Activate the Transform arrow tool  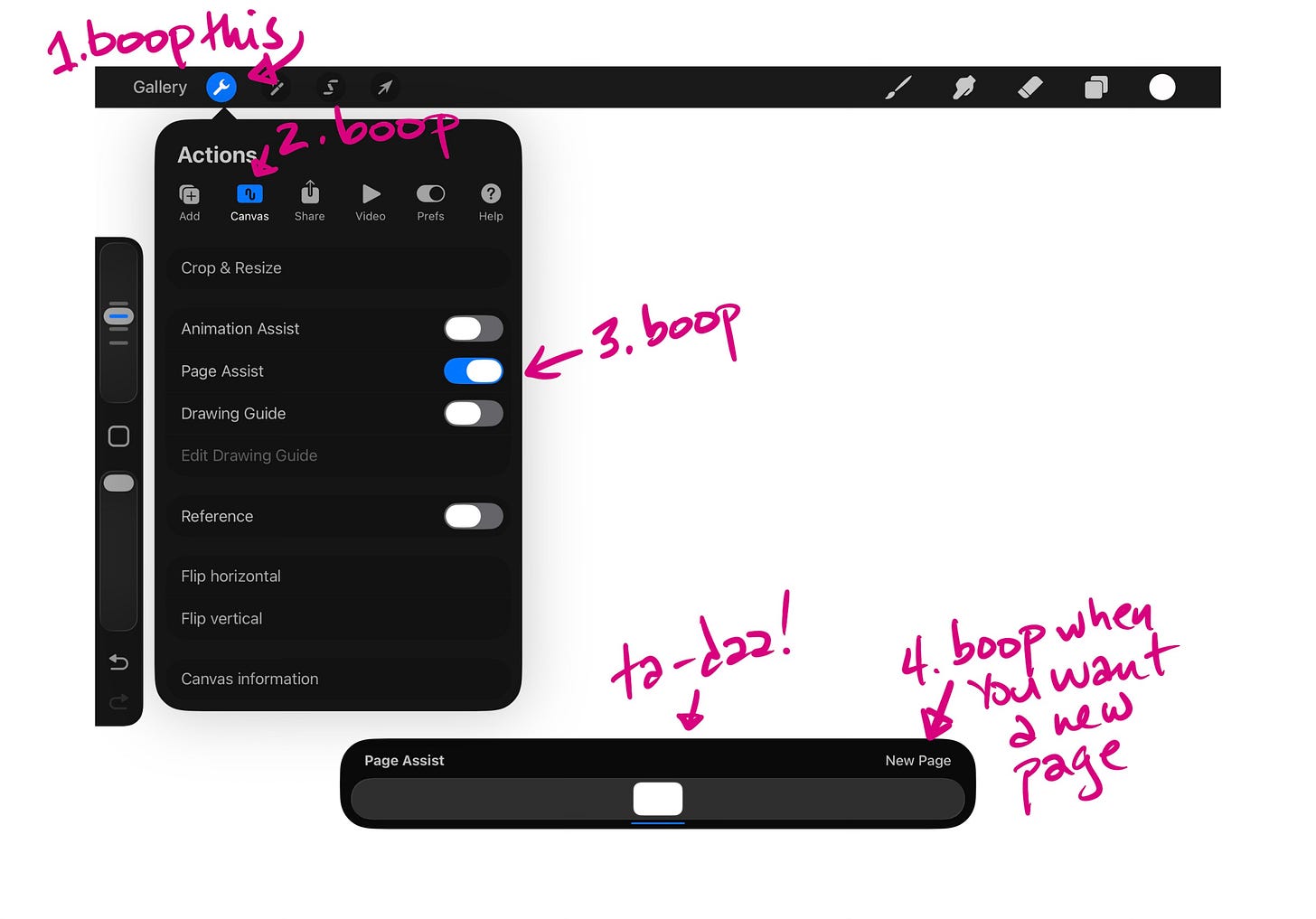click(x=385, y=88)
